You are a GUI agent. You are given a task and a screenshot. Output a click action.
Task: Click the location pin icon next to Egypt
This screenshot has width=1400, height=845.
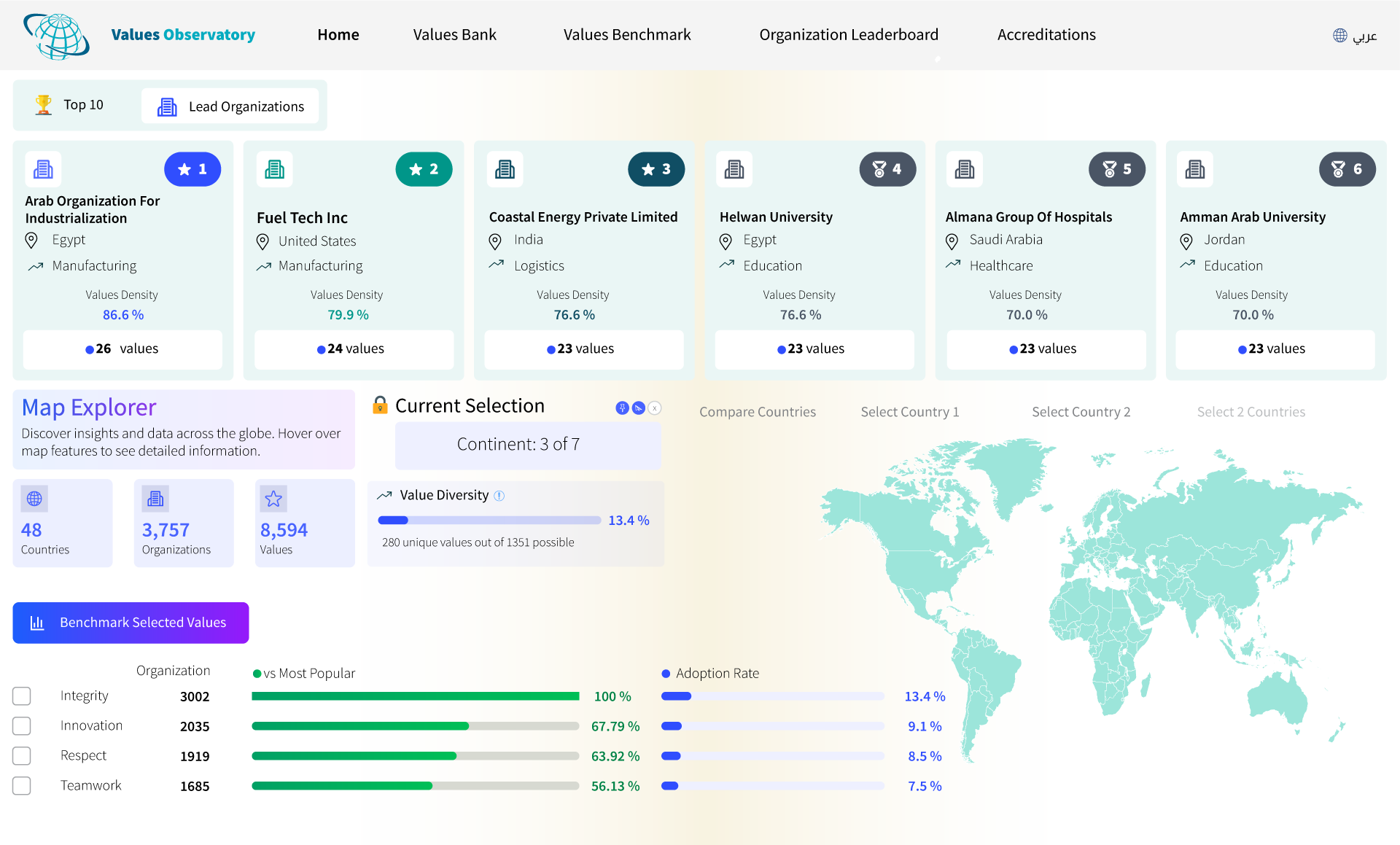pos(31,240)
